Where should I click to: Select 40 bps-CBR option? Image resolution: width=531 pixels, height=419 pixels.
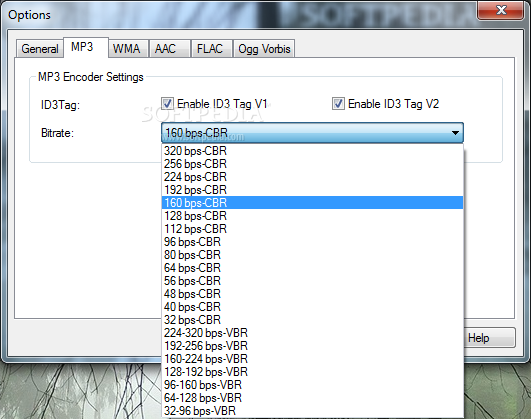tap(312, 307)
